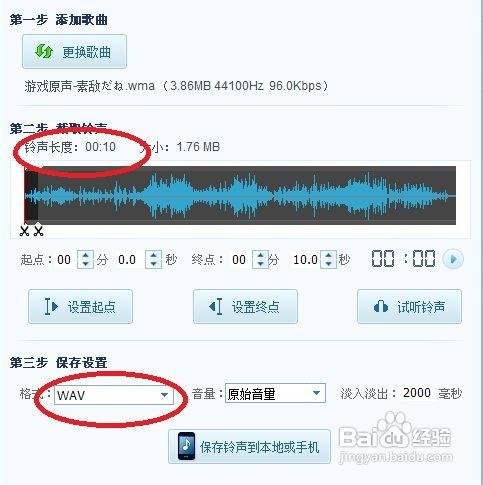Click the headphone icon on 试听铃声
The height and width of the screenshot is (485, 483).
coord(380,307)
